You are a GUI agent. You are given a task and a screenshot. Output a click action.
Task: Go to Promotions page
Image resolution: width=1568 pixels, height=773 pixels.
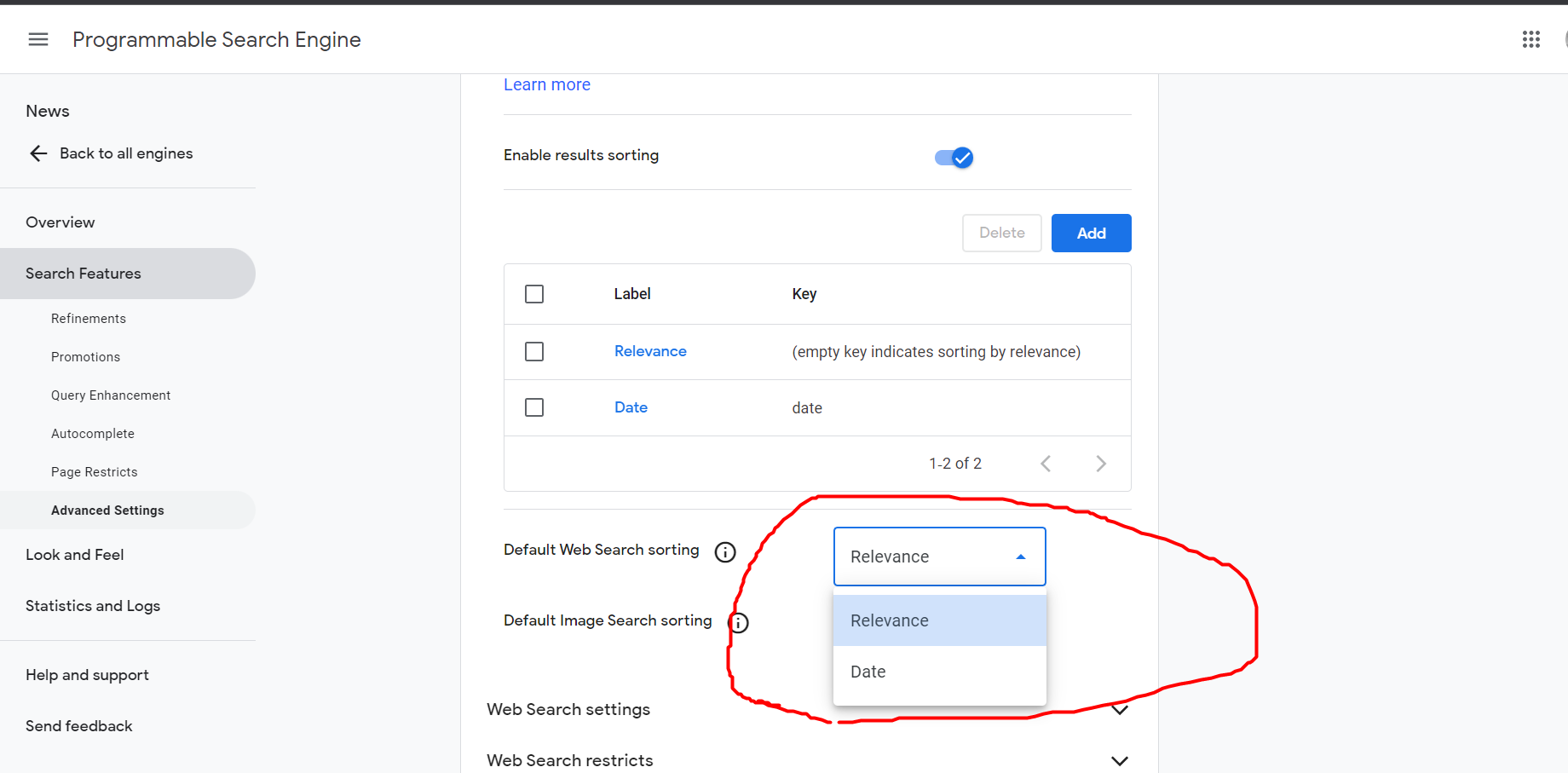coord(85,357)
